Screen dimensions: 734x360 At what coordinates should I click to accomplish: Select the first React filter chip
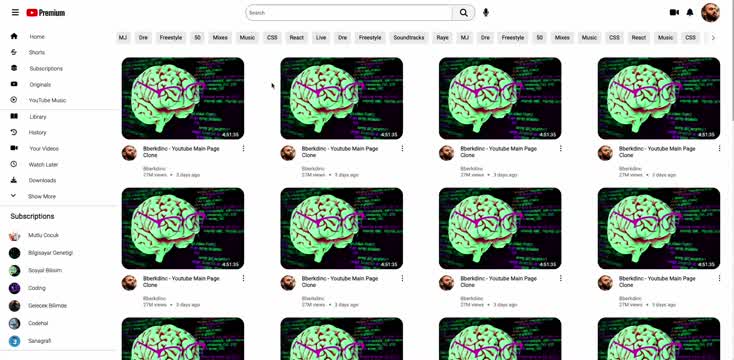point(296,37)
